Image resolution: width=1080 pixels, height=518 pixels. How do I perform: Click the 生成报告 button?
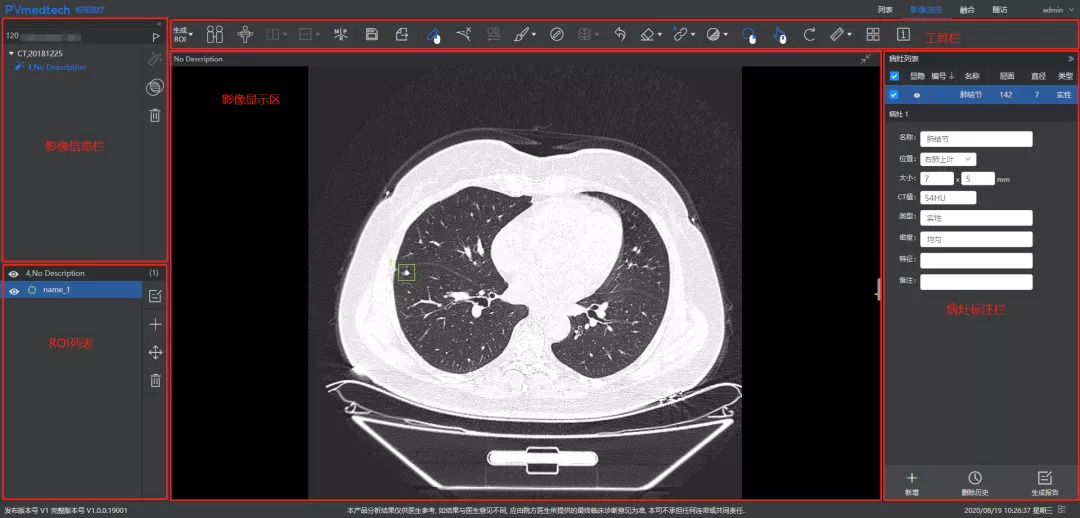[1045, 484]
